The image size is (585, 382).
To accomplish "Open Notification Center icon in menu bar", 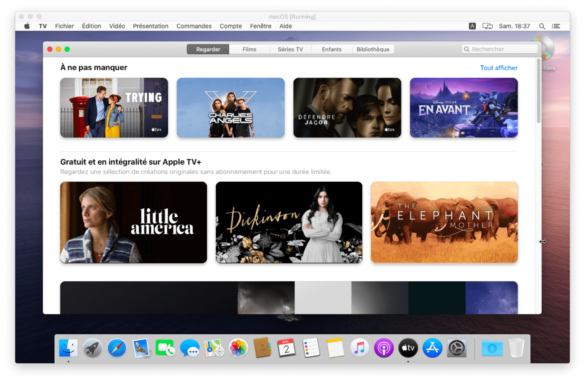I will 556,26.
